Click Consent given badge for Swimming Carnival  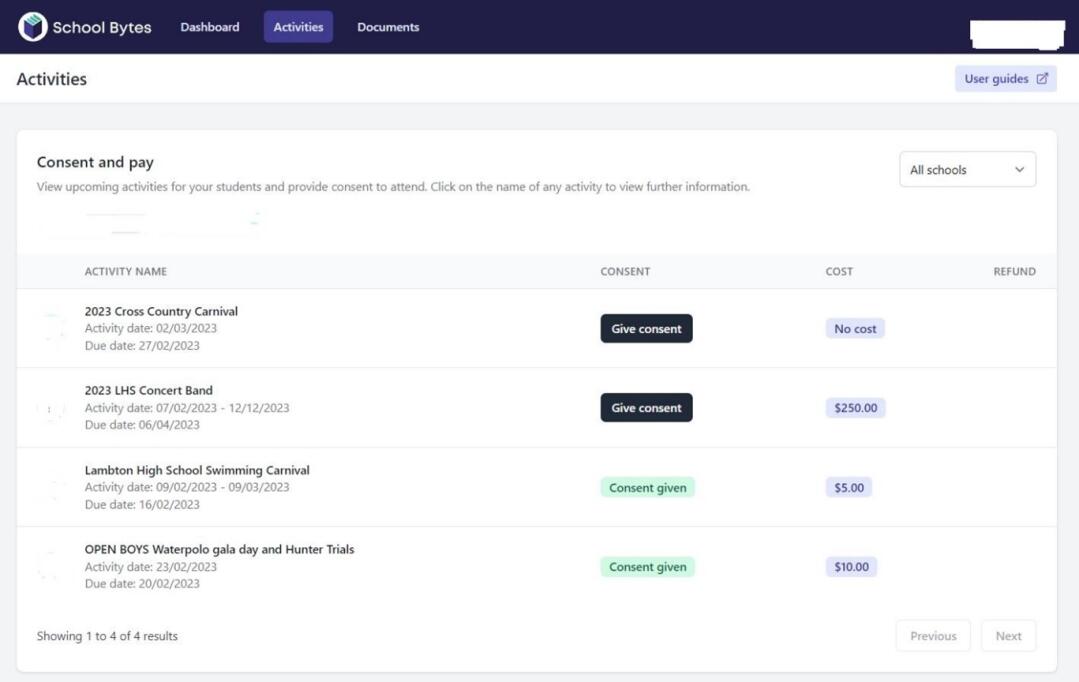pos(647,488)
